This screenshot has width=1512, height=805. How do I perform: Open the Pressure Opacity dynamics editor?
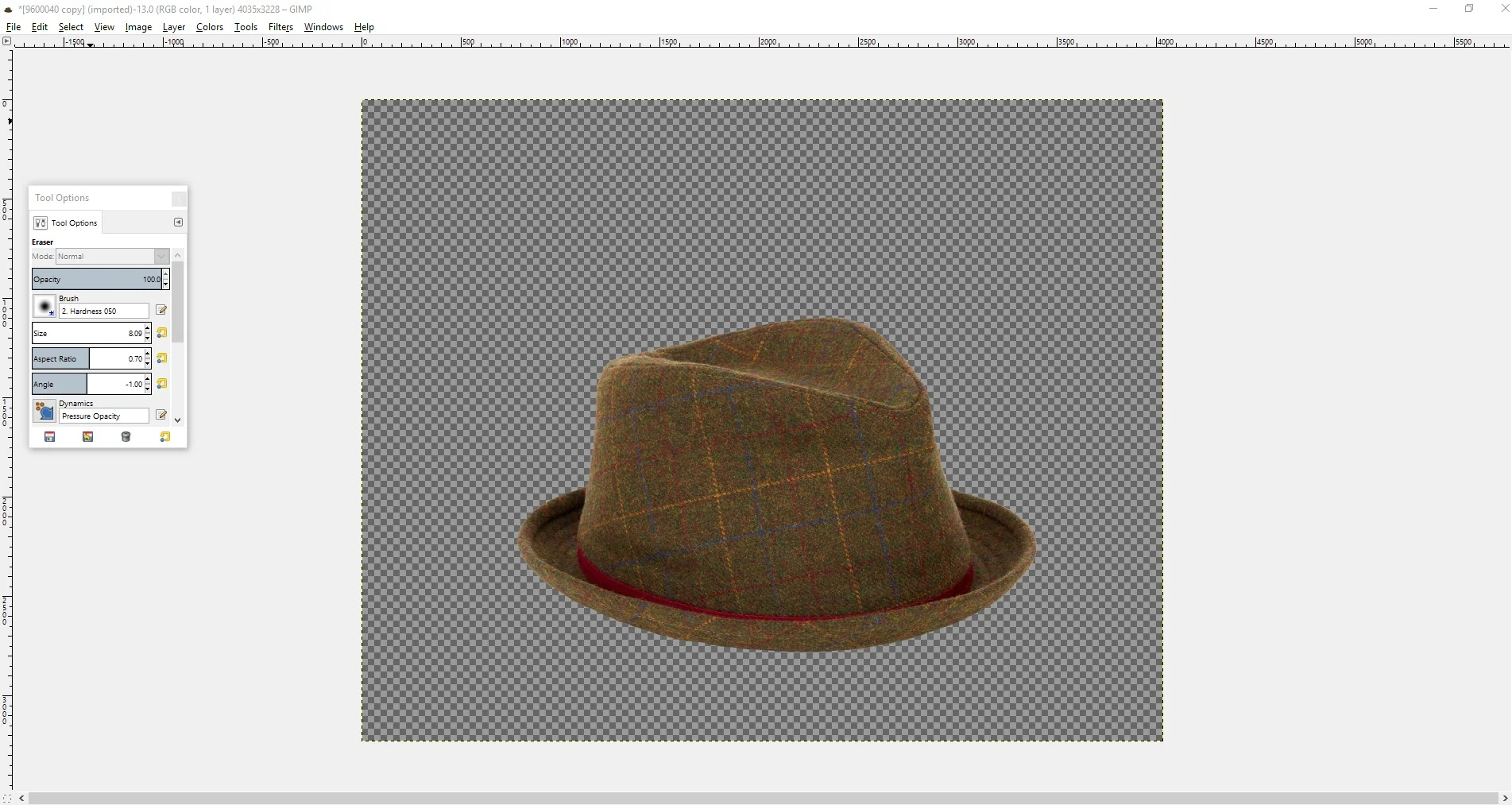point(161,415)
